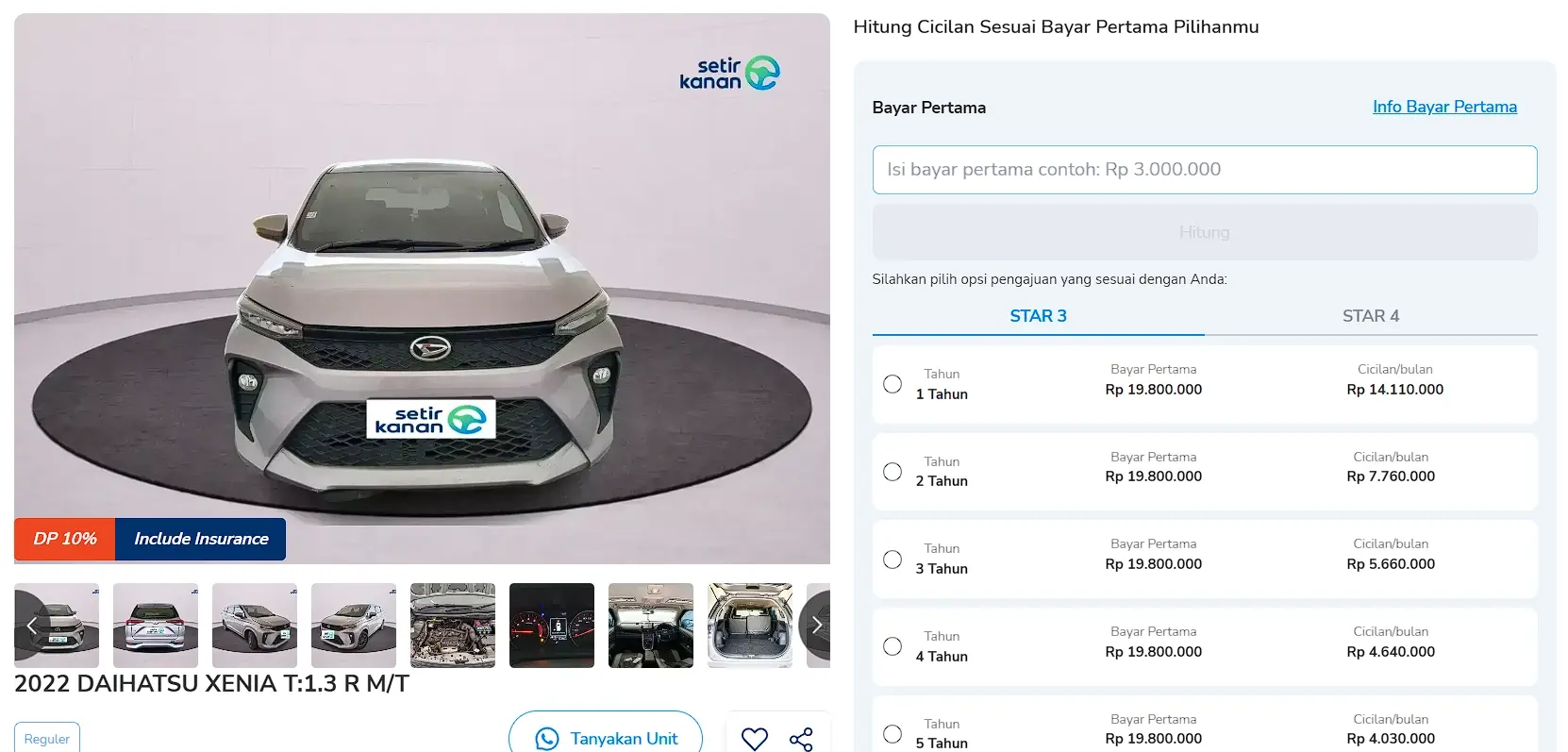The width and height of the screenshot is (1568, 752).
Task: Select the 3 Tahun radio option
Action: [892, 560]
